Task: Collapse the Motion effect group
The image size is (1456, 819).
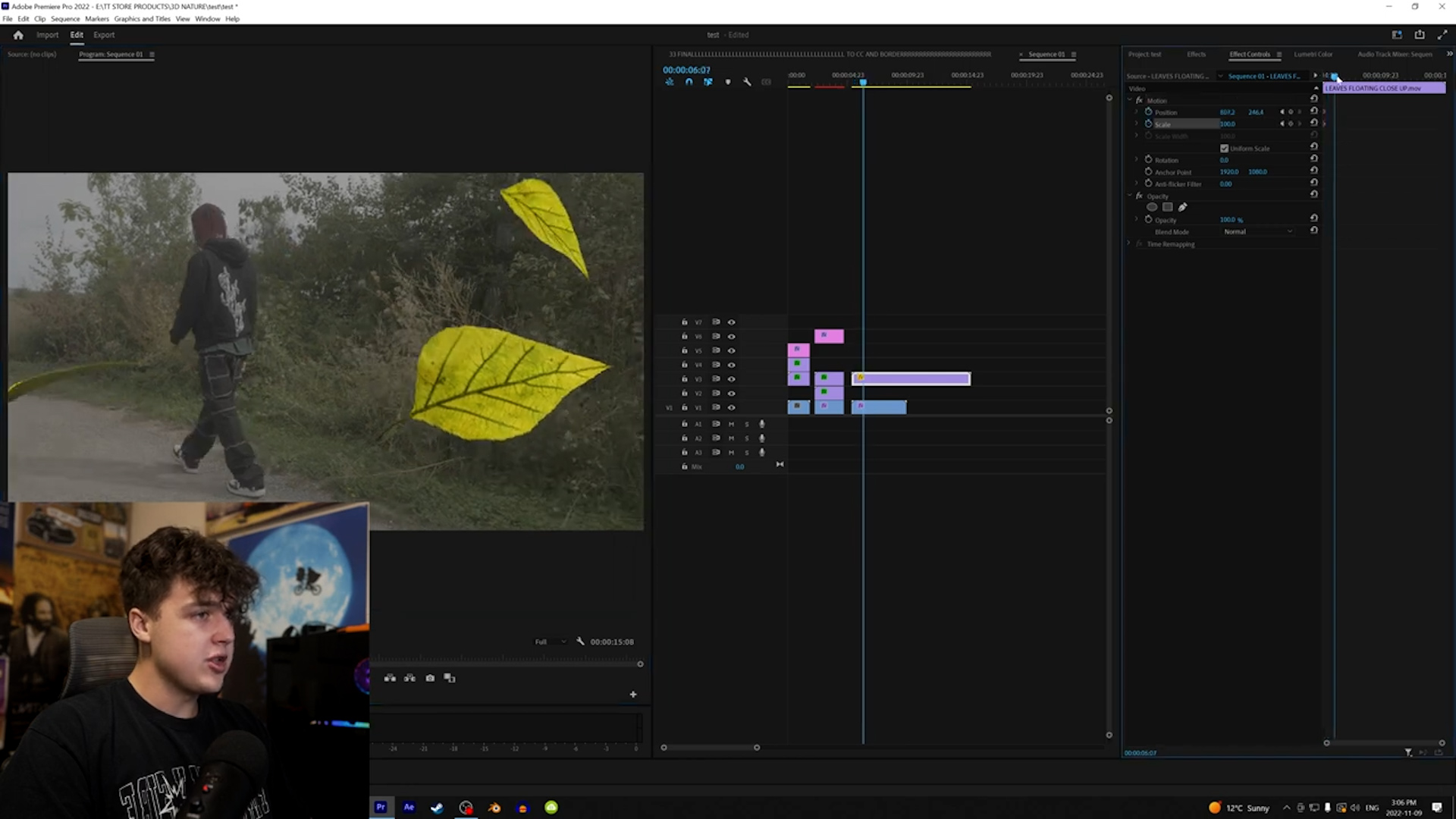Action: click(x=1129, y=100)
